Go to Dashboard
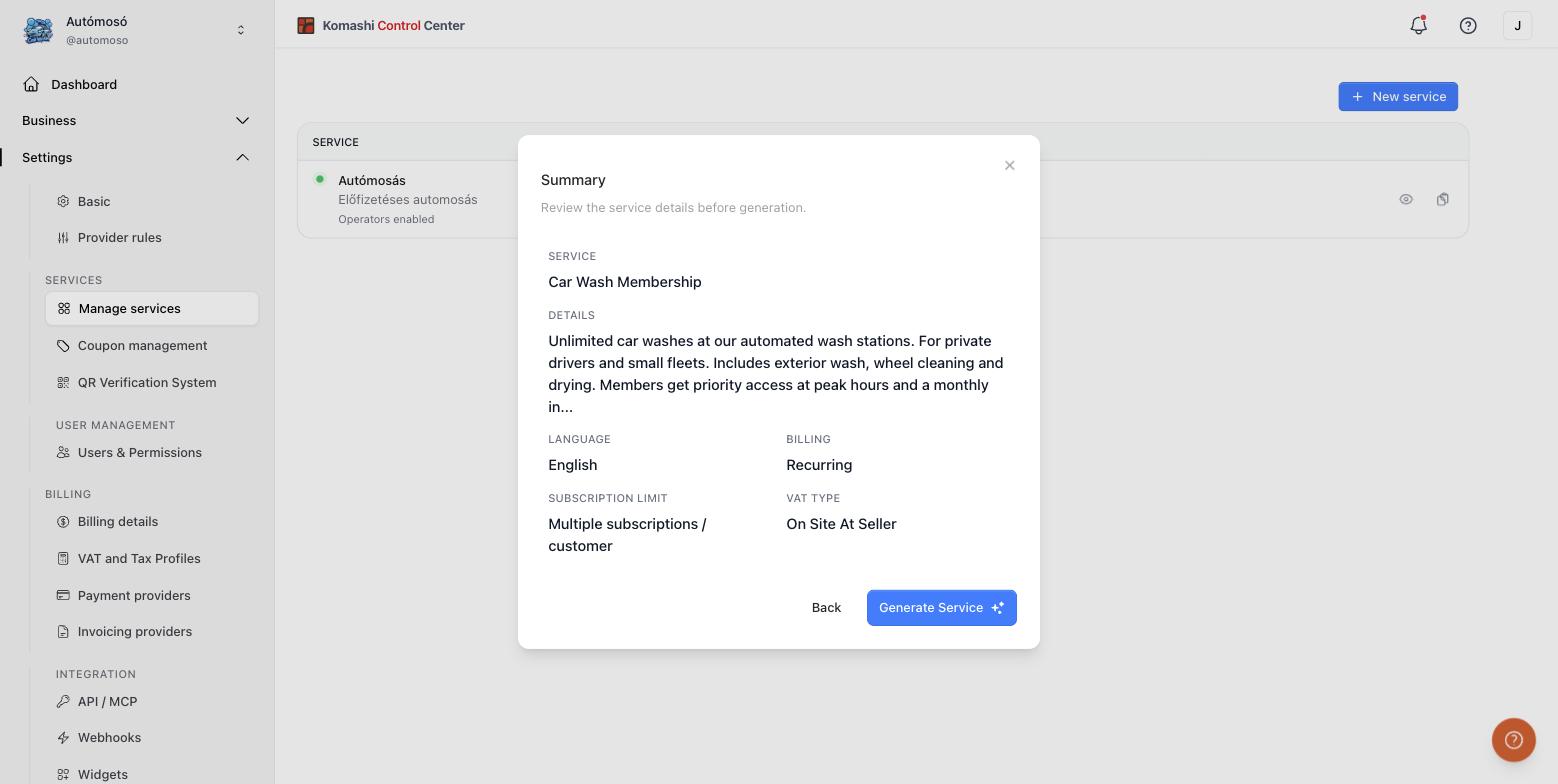1558x784 pixels. [x=84, y=84]
